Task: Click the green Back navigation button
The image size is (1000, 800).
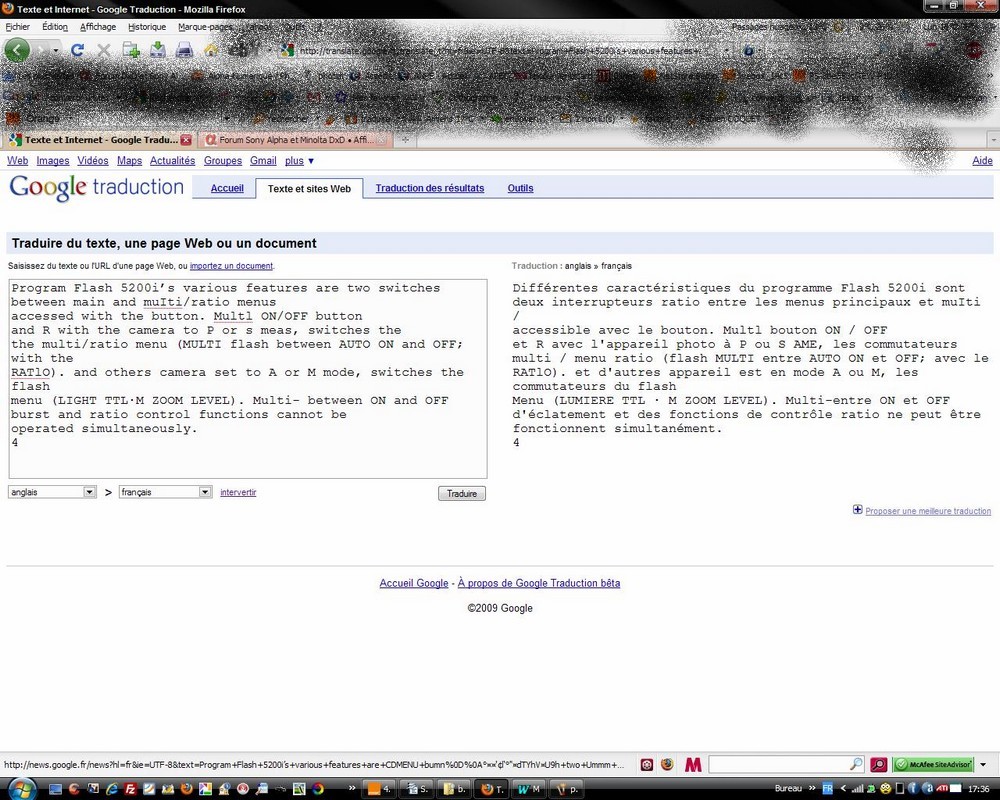Action: click(17, 50)
